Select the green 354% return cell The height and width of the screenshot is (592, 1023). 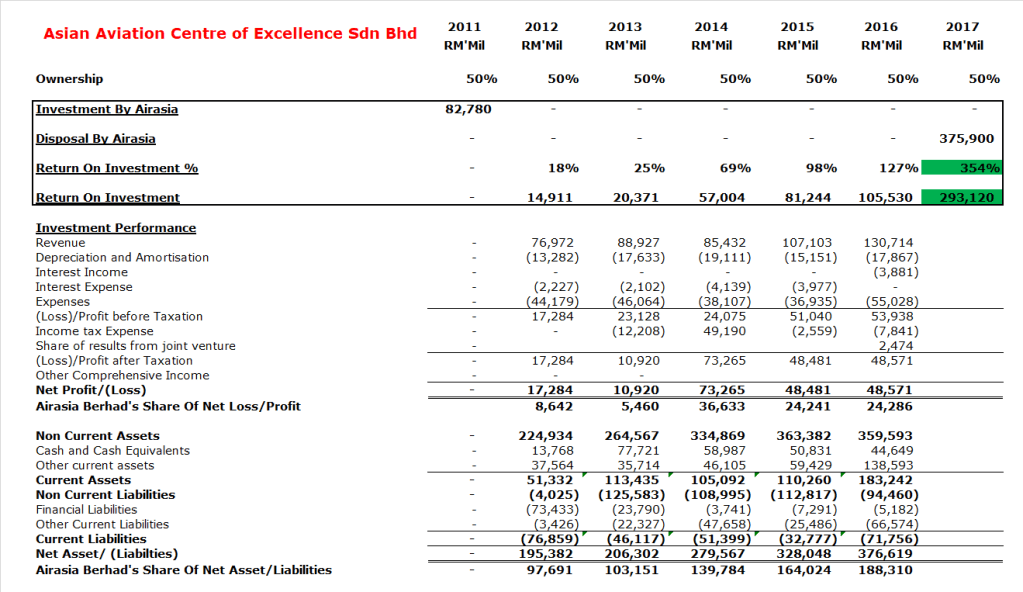961,168
